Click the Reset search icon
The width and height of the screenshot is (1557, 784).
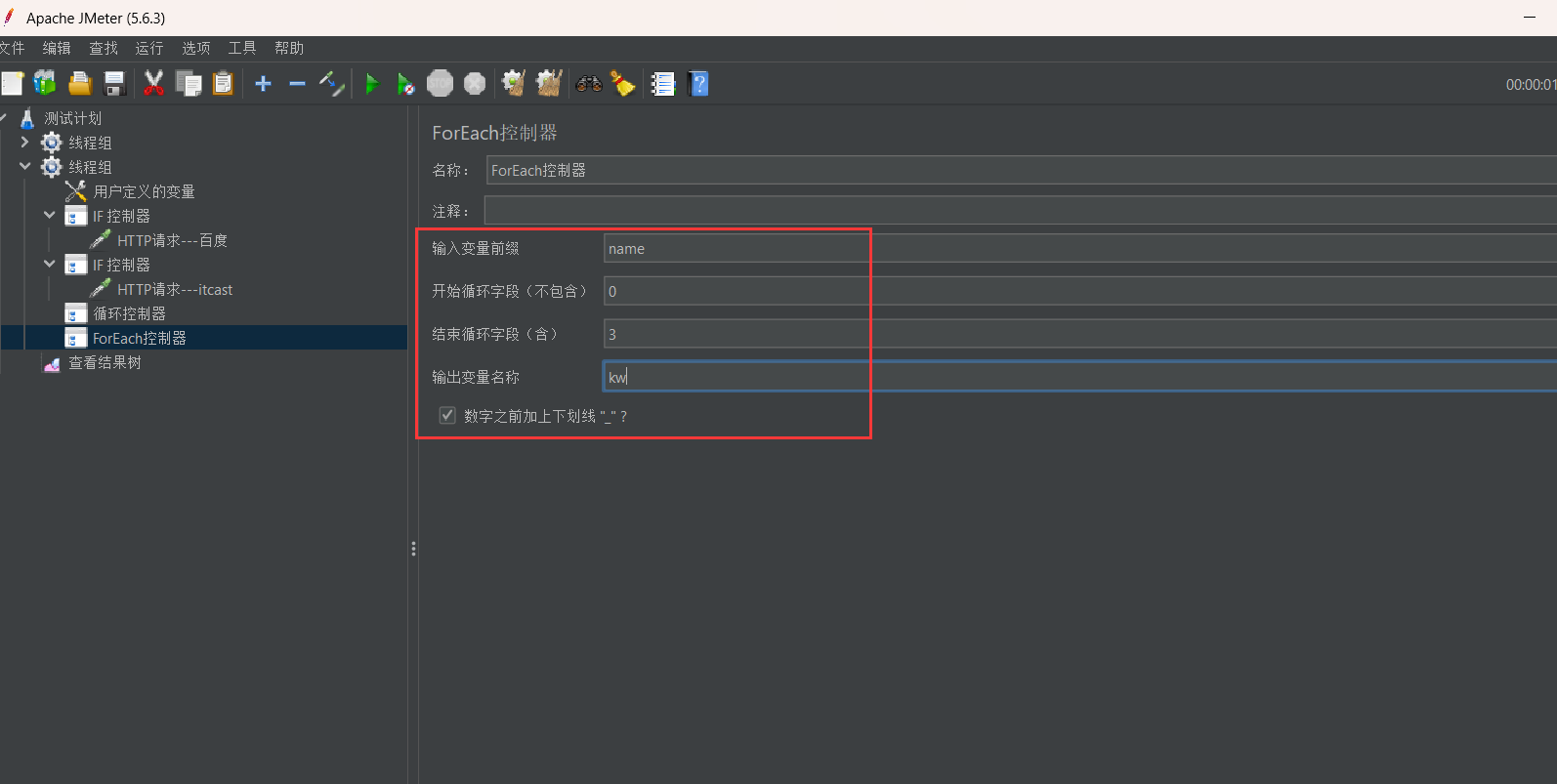coord(623,84)
